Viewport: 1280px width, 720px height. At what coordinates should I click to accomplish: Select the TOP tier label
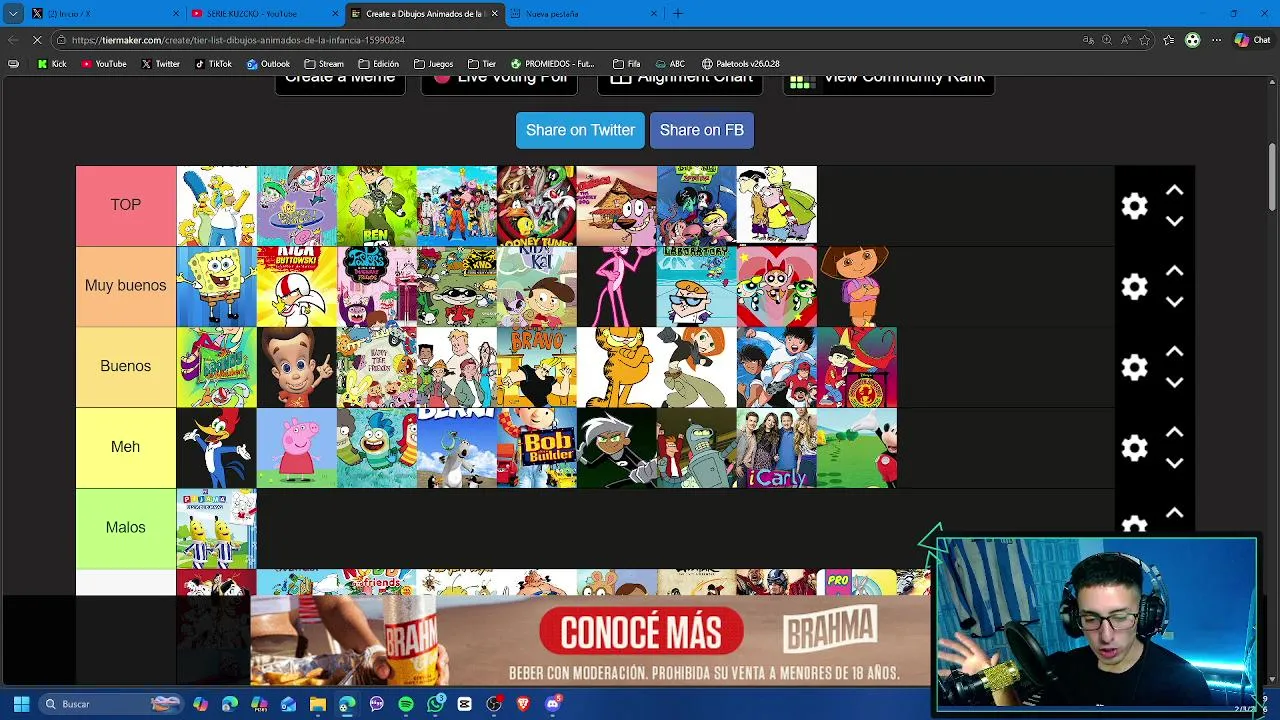tap(126, 205)
